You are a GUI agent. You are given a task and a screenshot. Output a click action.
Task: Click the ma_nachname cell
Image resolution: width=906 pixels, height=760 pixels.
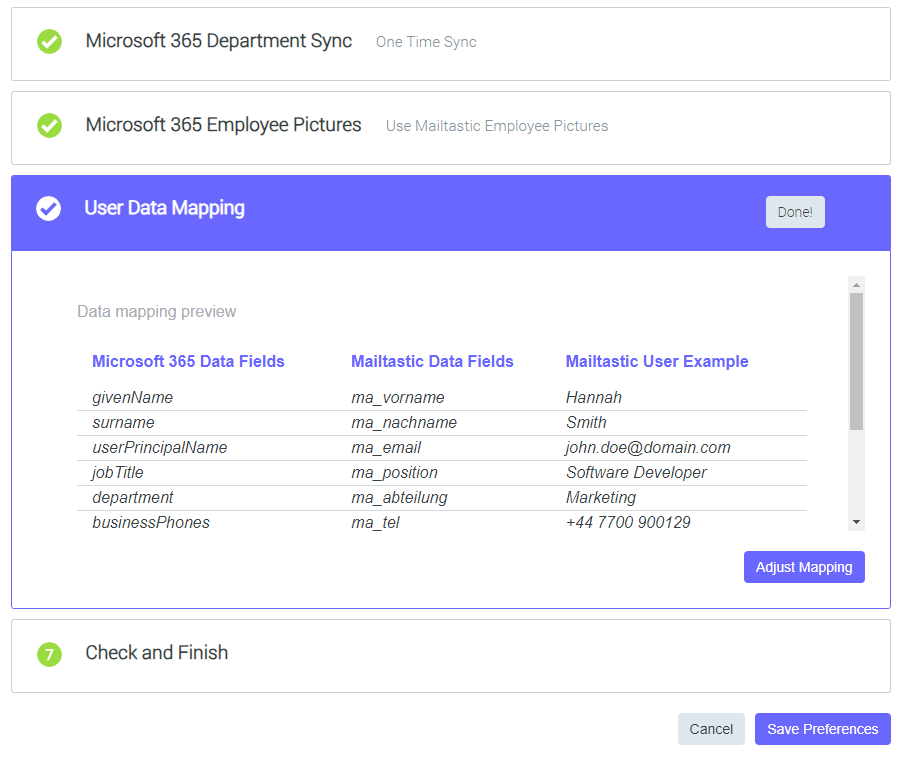click(x=404, y=422)
